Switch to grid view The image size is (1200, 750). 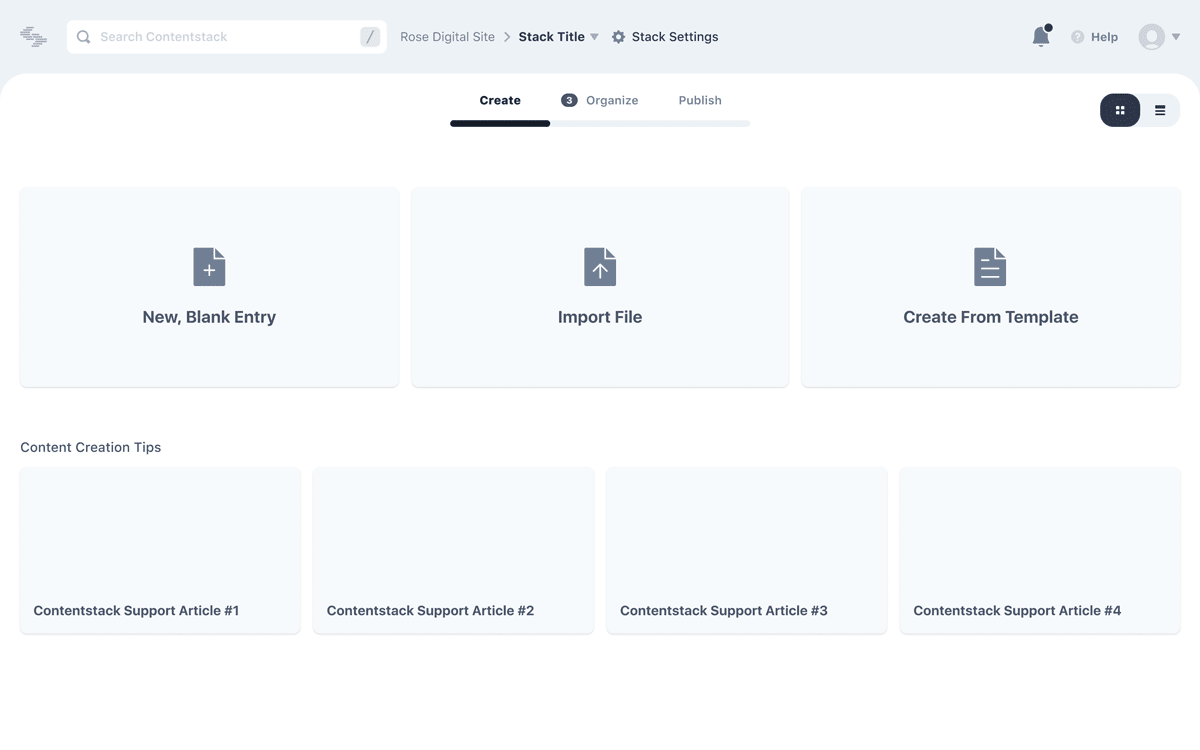pos(1120,110)
